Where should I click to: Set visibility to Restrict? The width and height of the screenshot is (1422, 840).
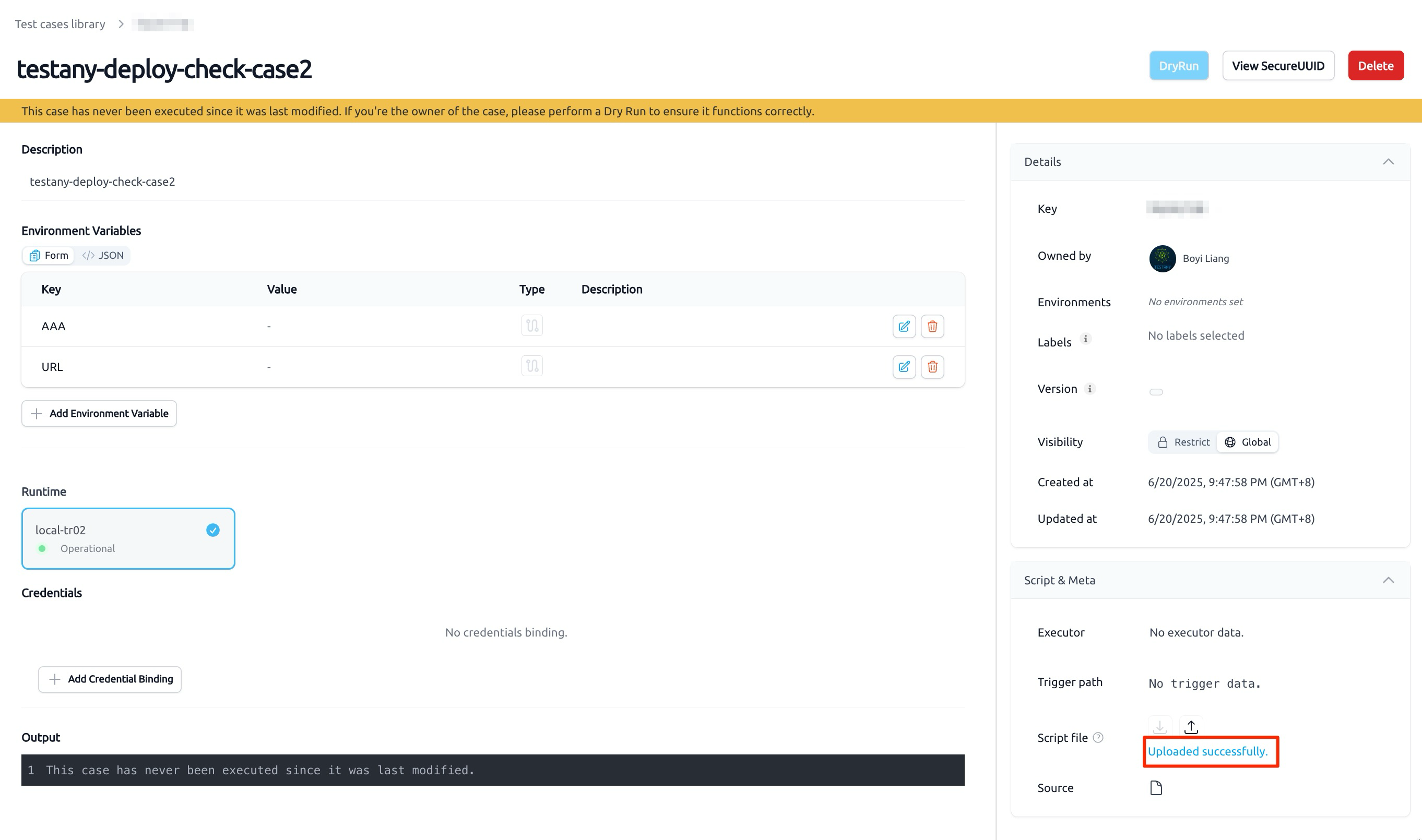pyautogui.click(x=1183, y=442)
